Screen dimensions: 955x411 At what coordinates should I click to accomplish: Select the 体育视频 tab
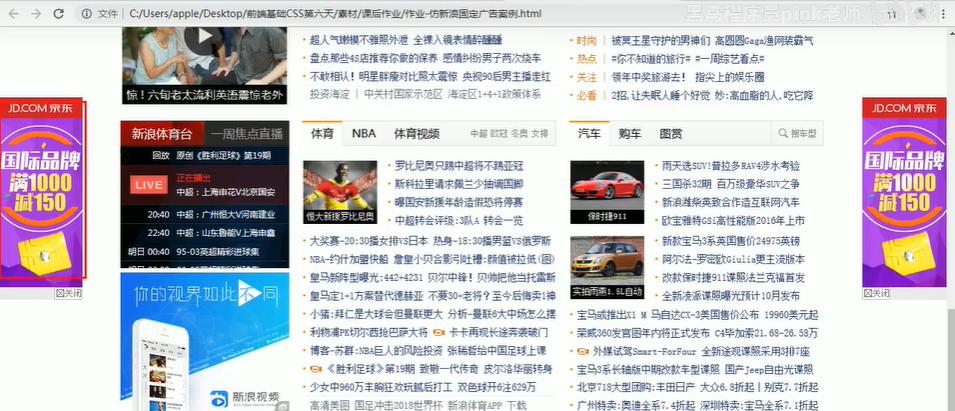417,134
